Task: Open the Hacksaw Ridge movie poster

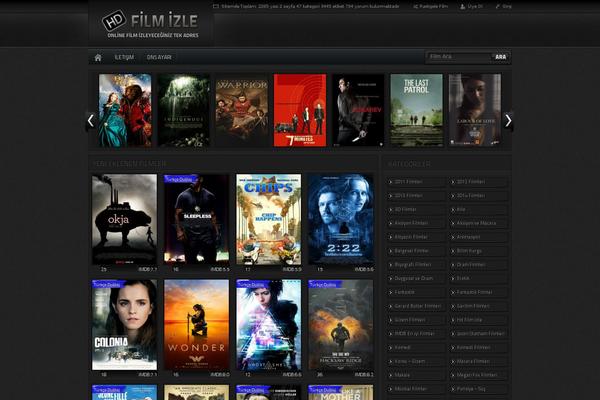Action: (341, 325)
